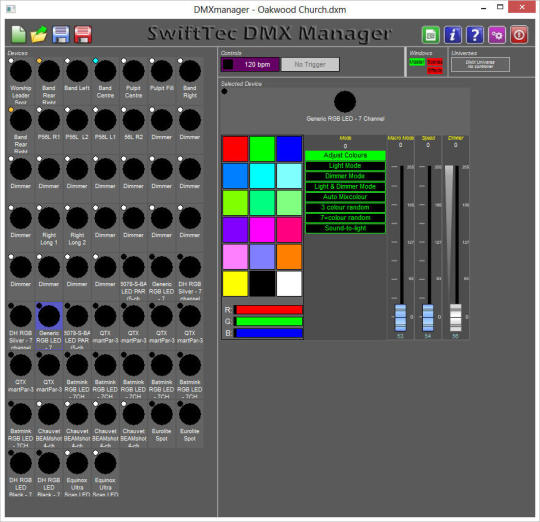Open a file using the folder icon
The width and height of the screenshot is (540, 522).
[x=39, y=34]
